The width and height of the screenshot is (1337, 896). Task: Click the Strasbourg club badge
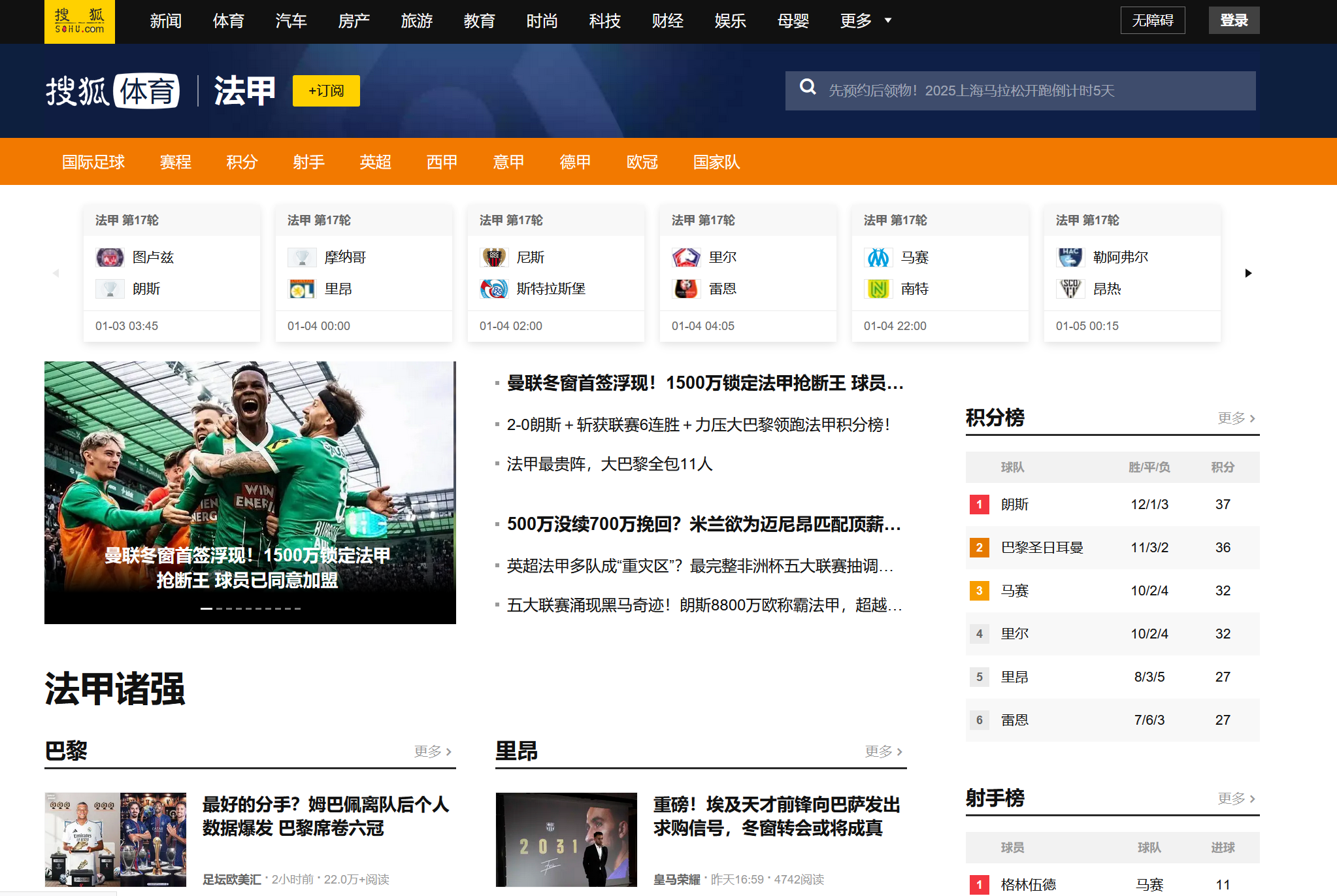pos(493,289)
